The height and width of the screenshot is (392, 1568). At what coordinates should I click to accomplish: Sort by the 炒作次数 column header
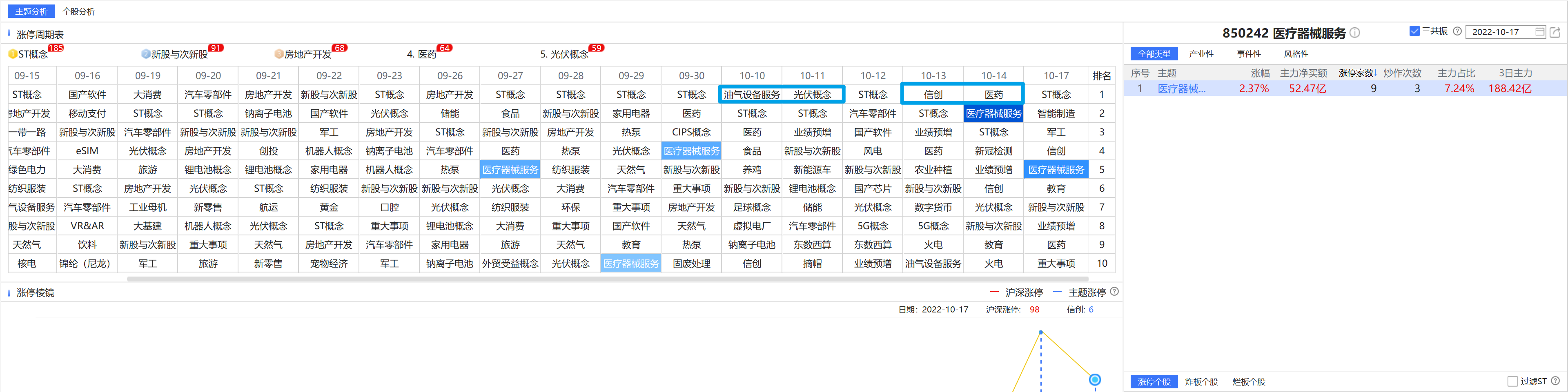pos(1402,73)
